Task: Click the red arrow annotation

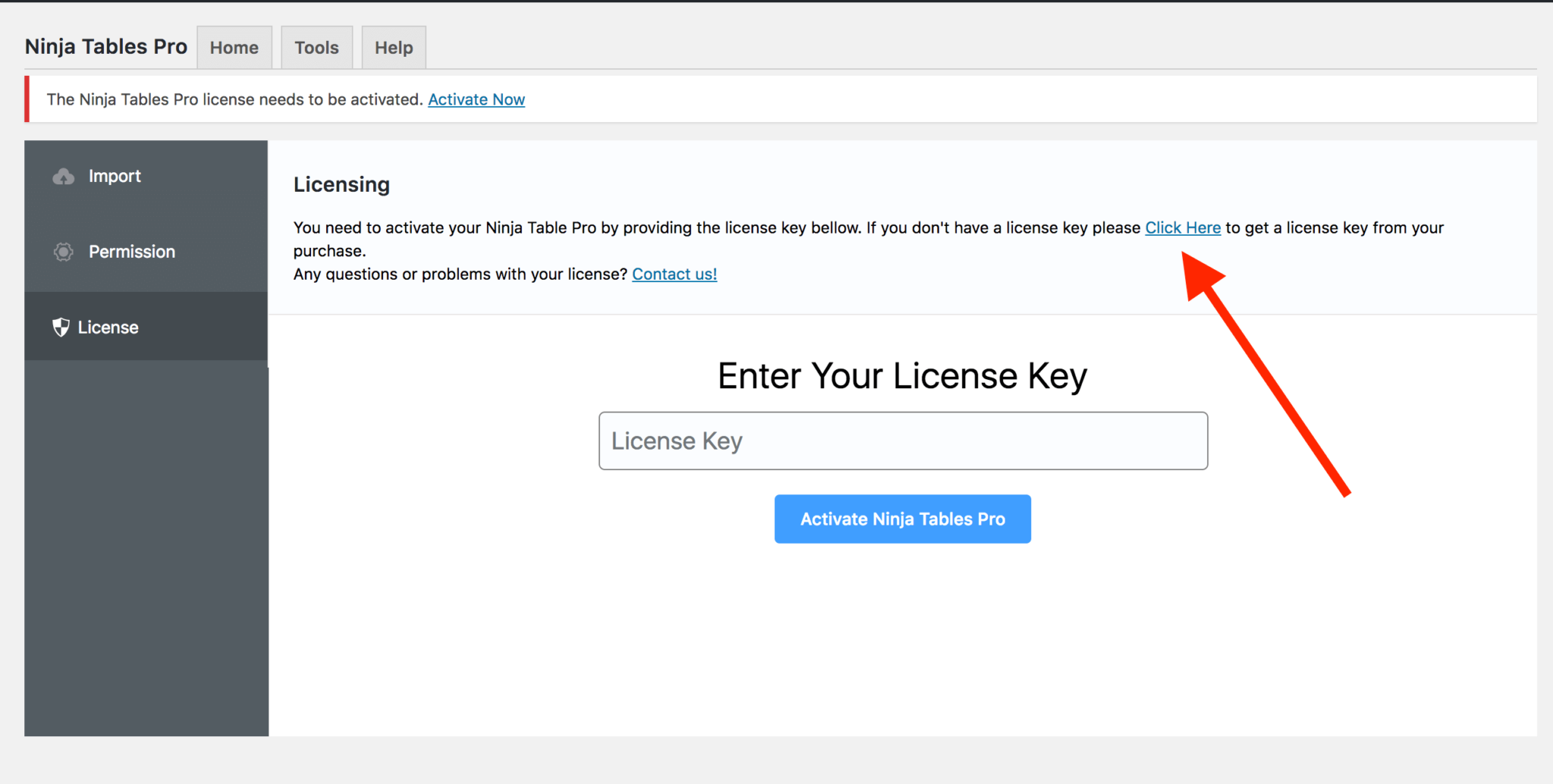Action: click(x=1274, y=379)
